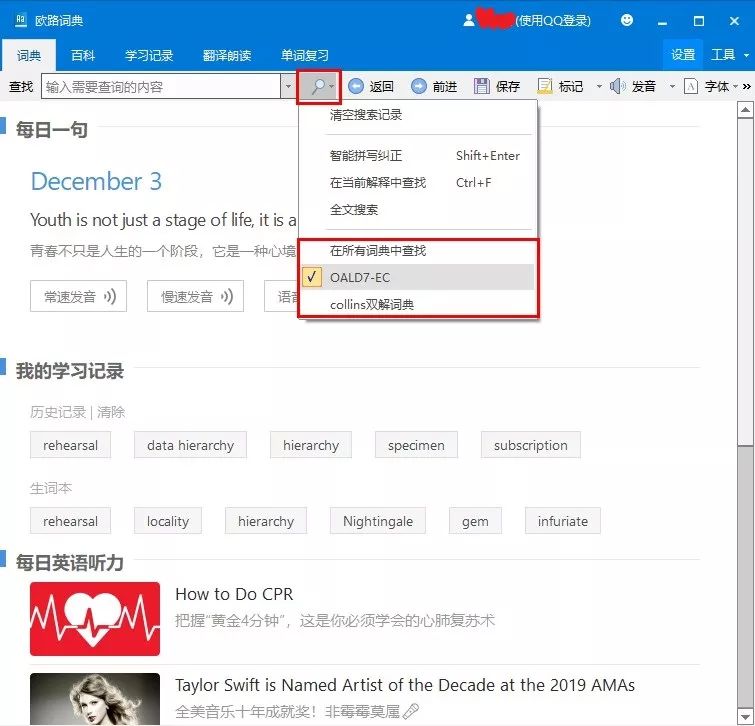Look up history word rehearsal
The height and width of the screenshot is (726, 755).
(x=70, y=445)
